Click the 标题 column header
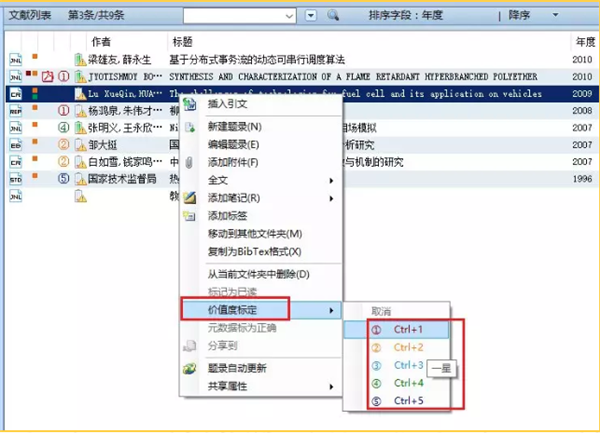 click(x=183, y=42)
